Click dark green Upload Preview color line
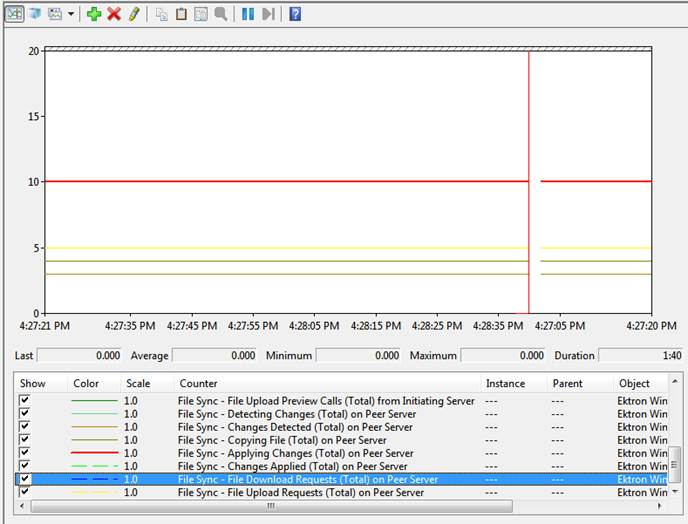Screen dimensions: 688x524 (94, 401)
